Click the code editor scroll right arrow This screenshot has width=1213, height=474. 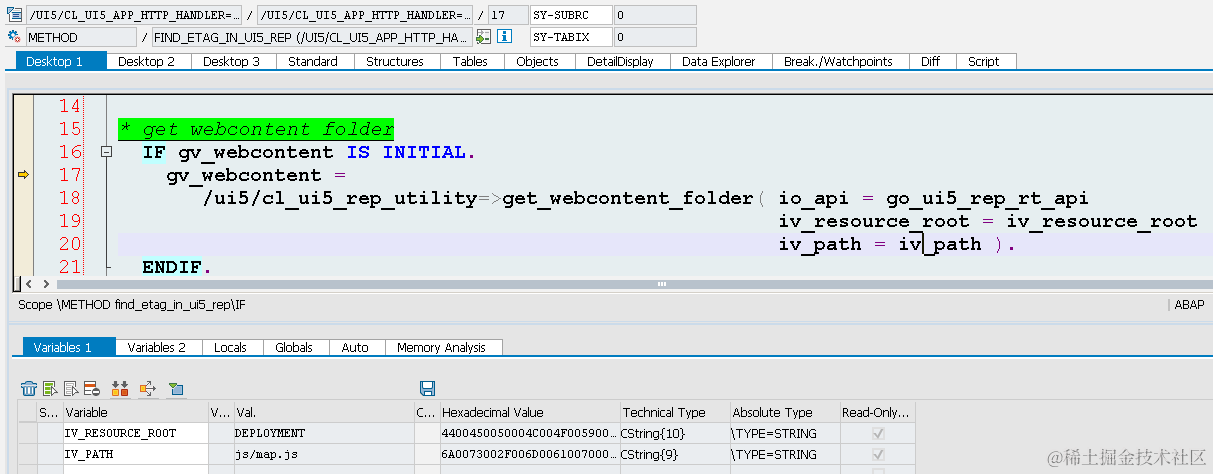tap(44, 284)
